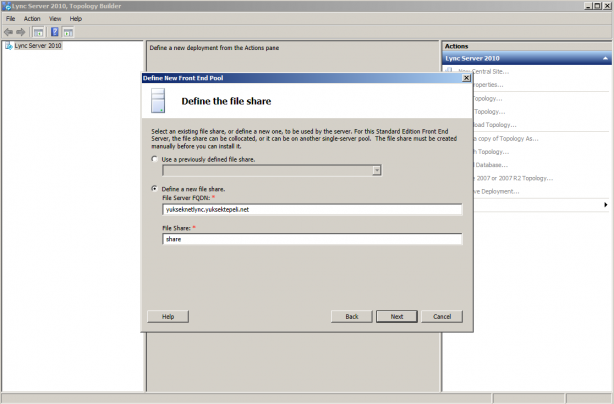This screenshot has height=404, width=614.
Task: Click the Database action in Actions pane
Action: tap(490, 165)
